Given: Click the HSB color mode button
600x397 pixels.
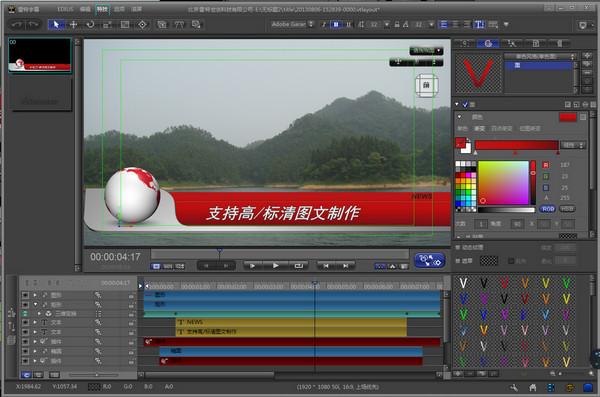Looking at the screenshot, I should [x=567, y=209].
